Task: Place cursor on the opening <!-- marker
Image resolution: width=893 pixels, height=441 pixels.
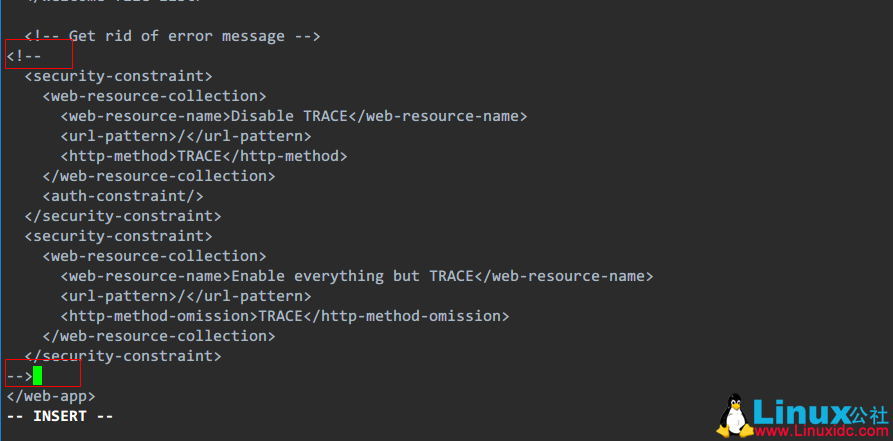Action: [x=24, y=56]
